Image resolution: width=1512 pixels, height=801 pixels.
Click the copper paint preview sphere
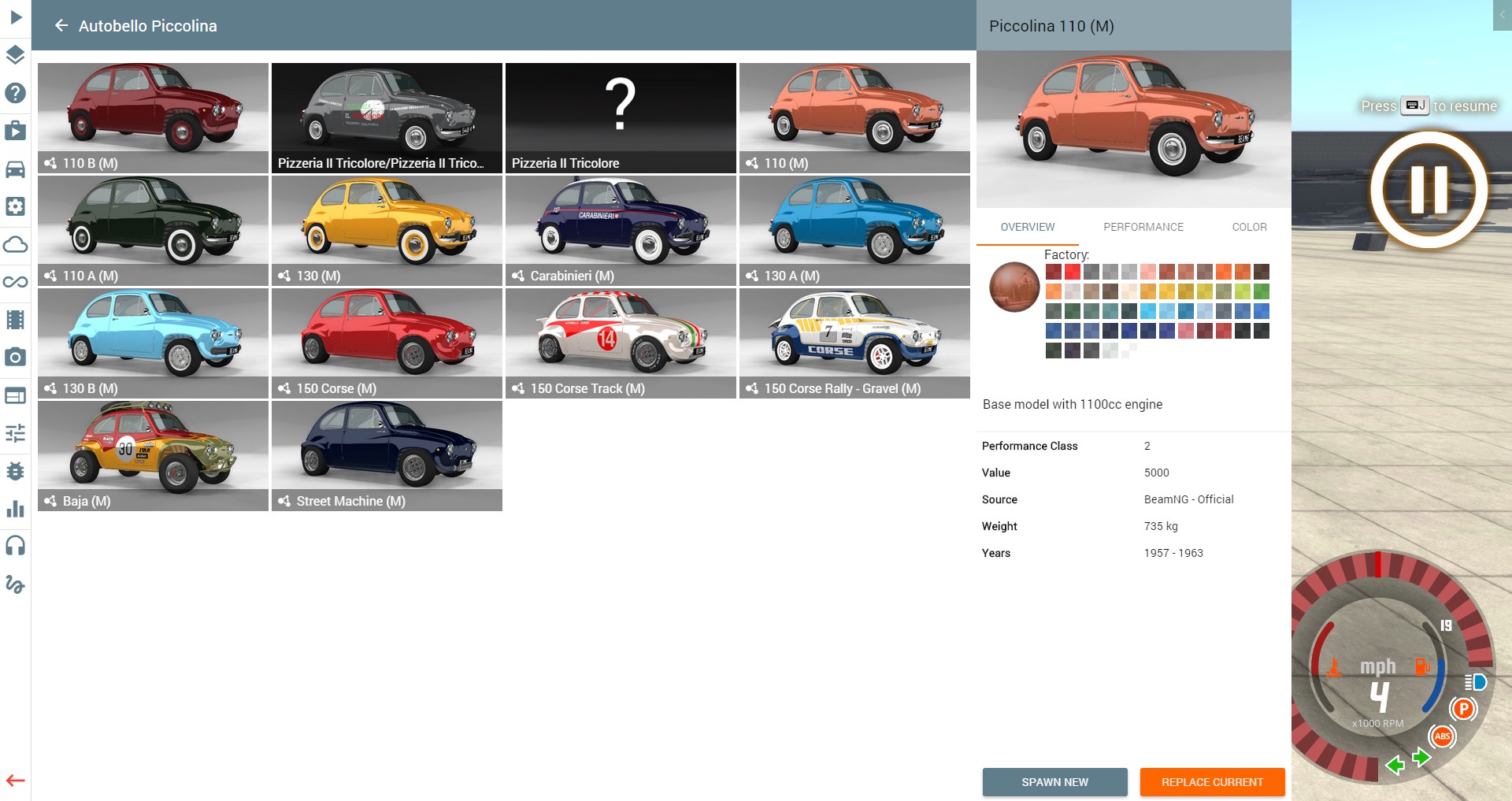1015,287
